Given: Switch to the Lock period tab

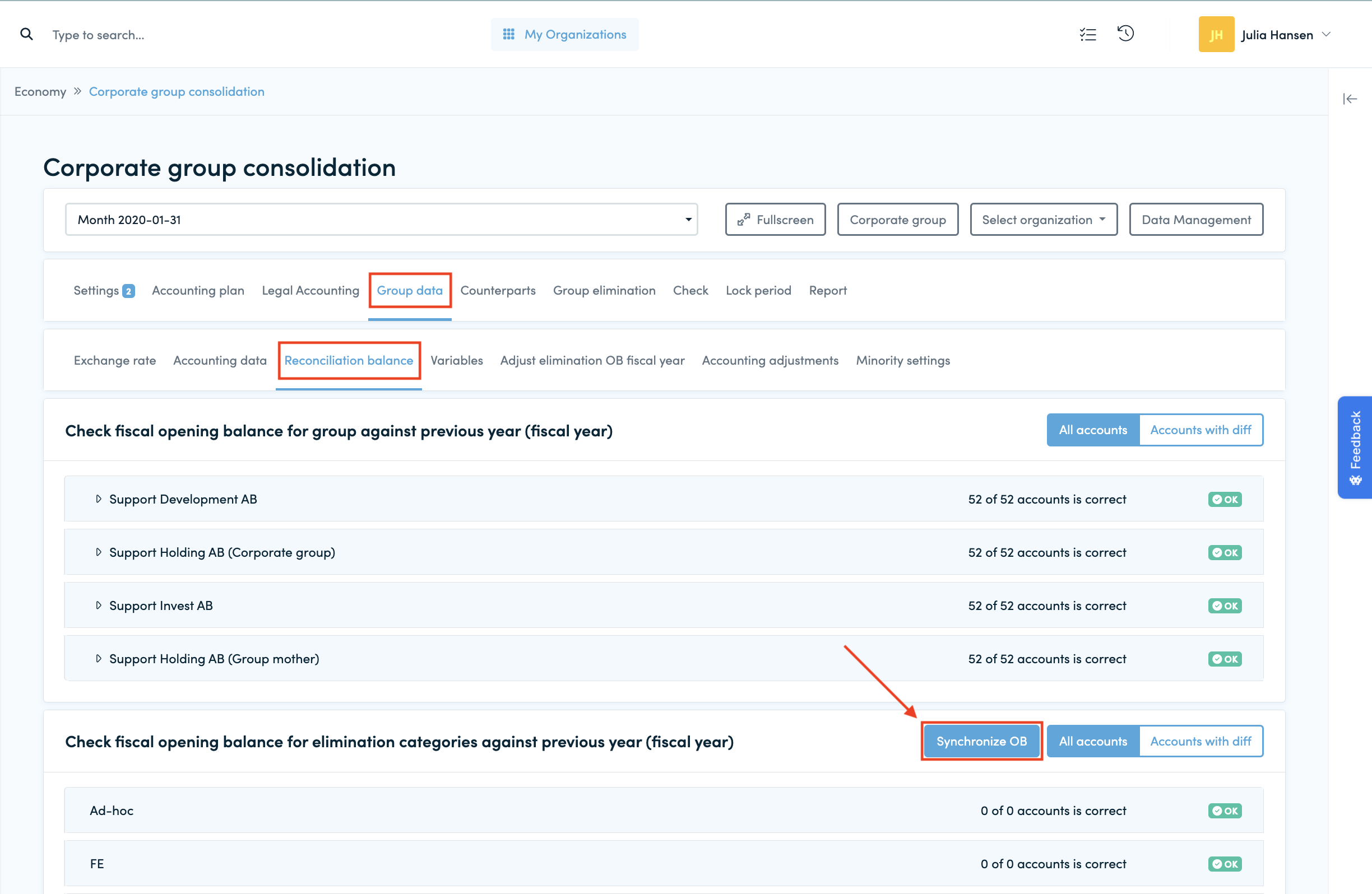Looking at the screenshot, I should [758, 291].
